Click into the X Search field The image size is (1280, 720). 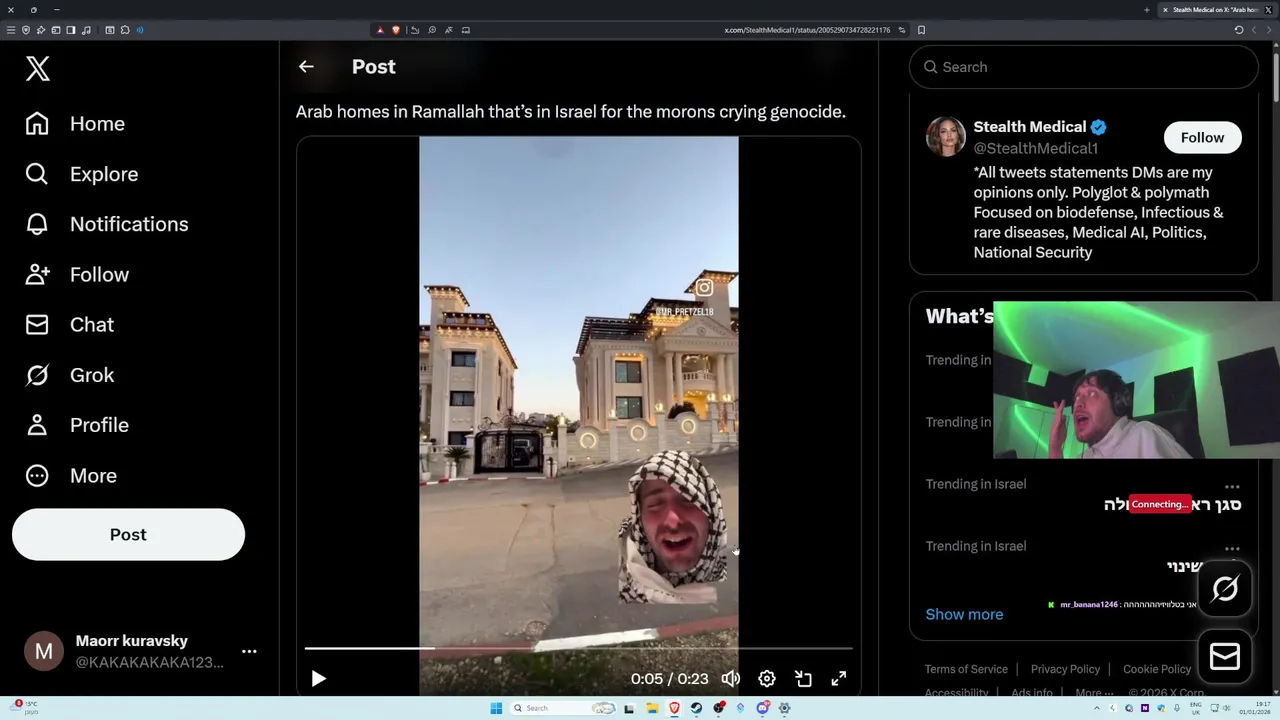tap(1083, 67)
